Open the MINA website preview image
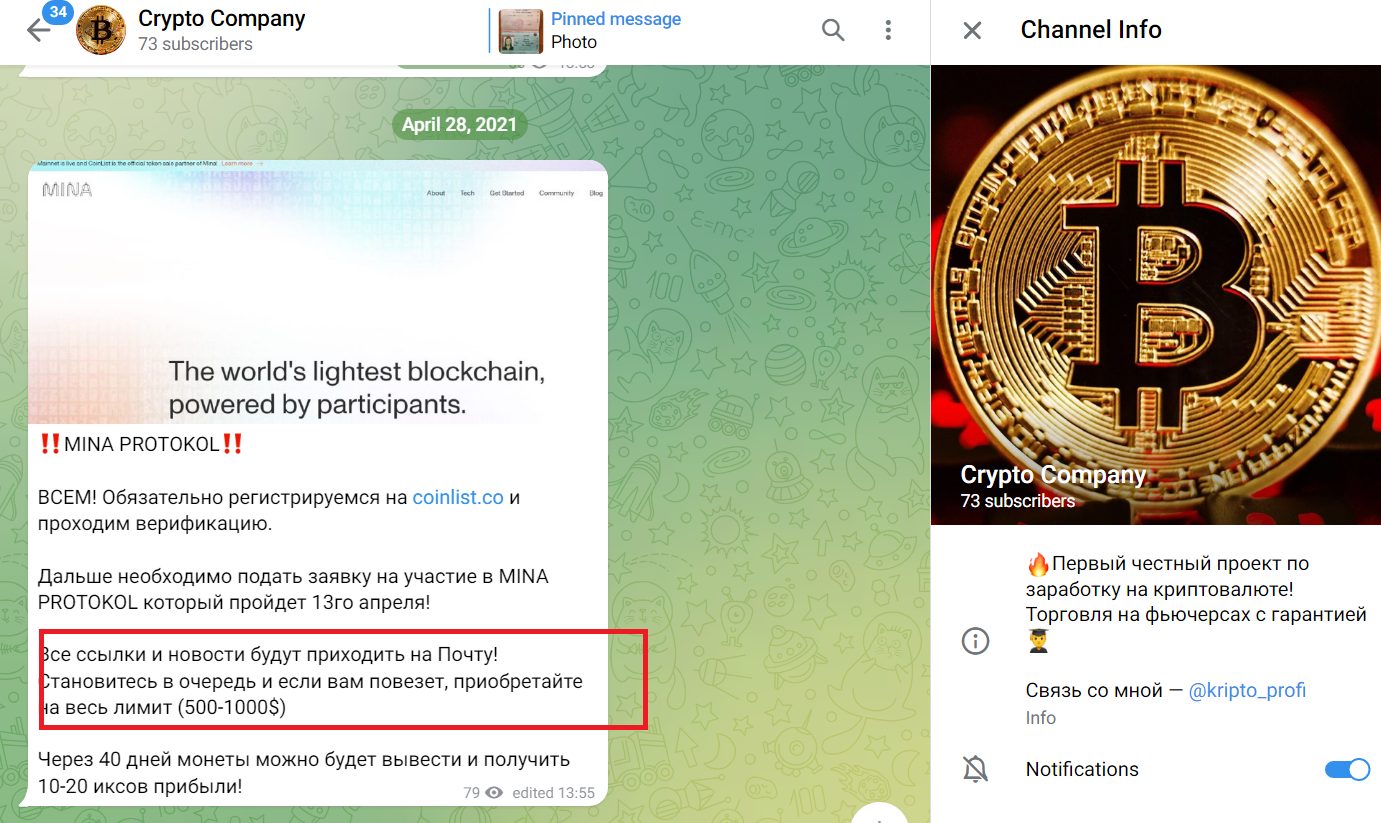This screenshot has width=1381, height=823. [318, 291]
